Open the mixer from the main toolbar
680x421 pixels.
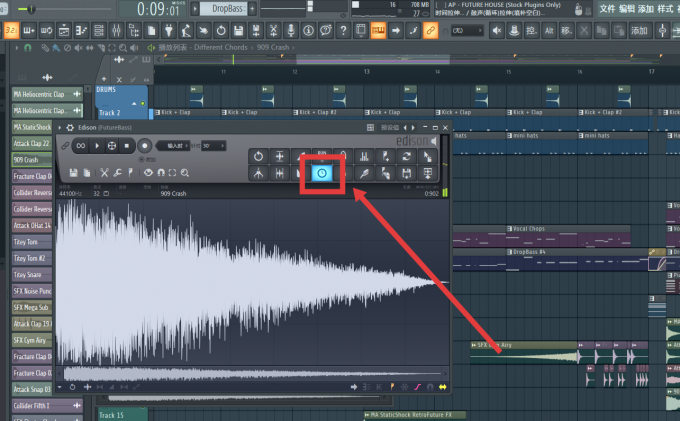[x=116, y=30]
